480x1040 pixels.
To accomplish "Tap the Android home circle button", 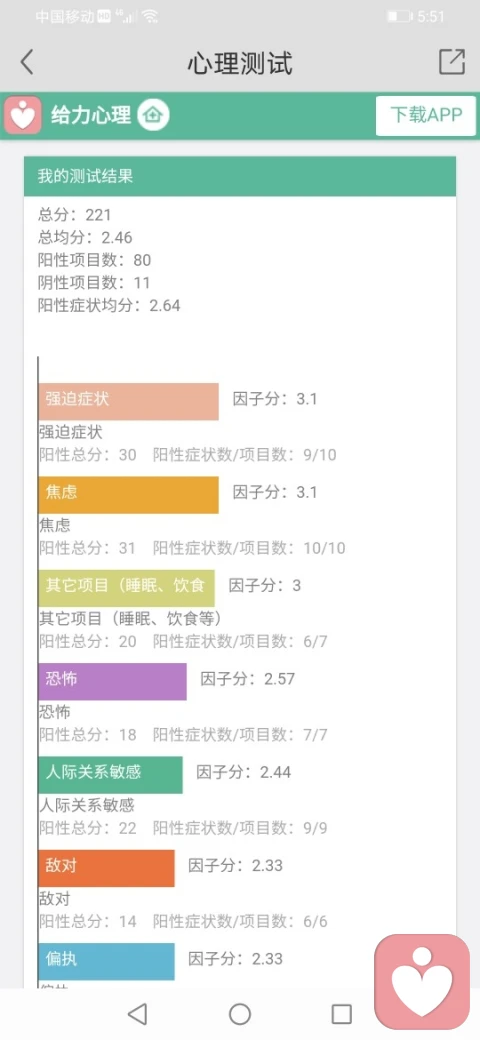I will coord(240,1013).
